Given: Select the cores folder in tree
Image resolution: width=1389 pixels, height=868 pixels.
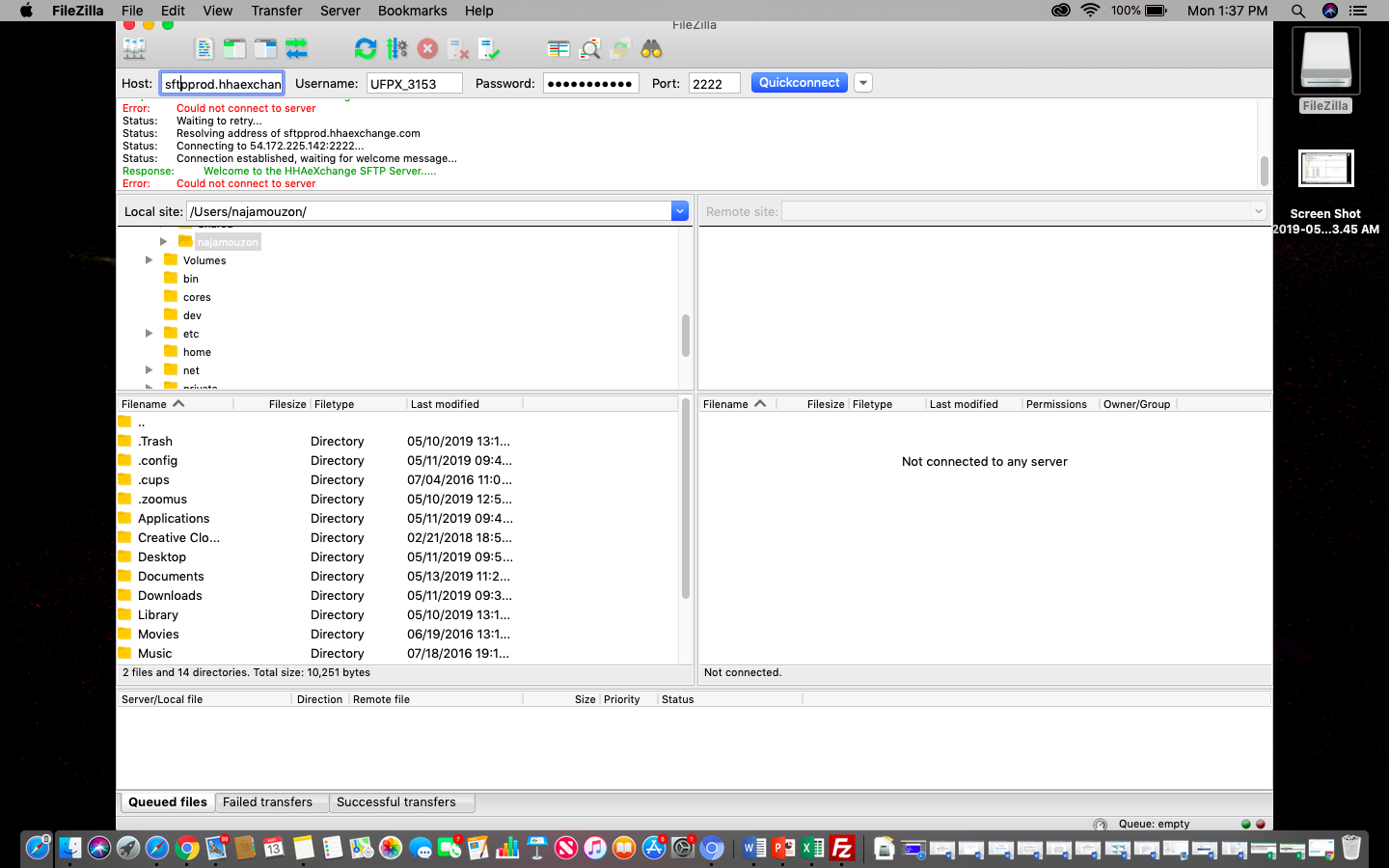Looking at the screenshot, I should [x=197, y=297].
